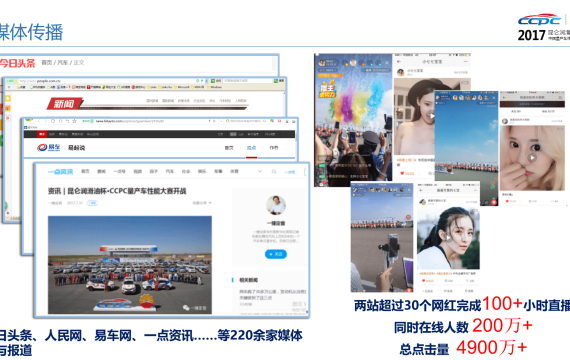Like the post of woman in white shirt

tap(424, 280)
